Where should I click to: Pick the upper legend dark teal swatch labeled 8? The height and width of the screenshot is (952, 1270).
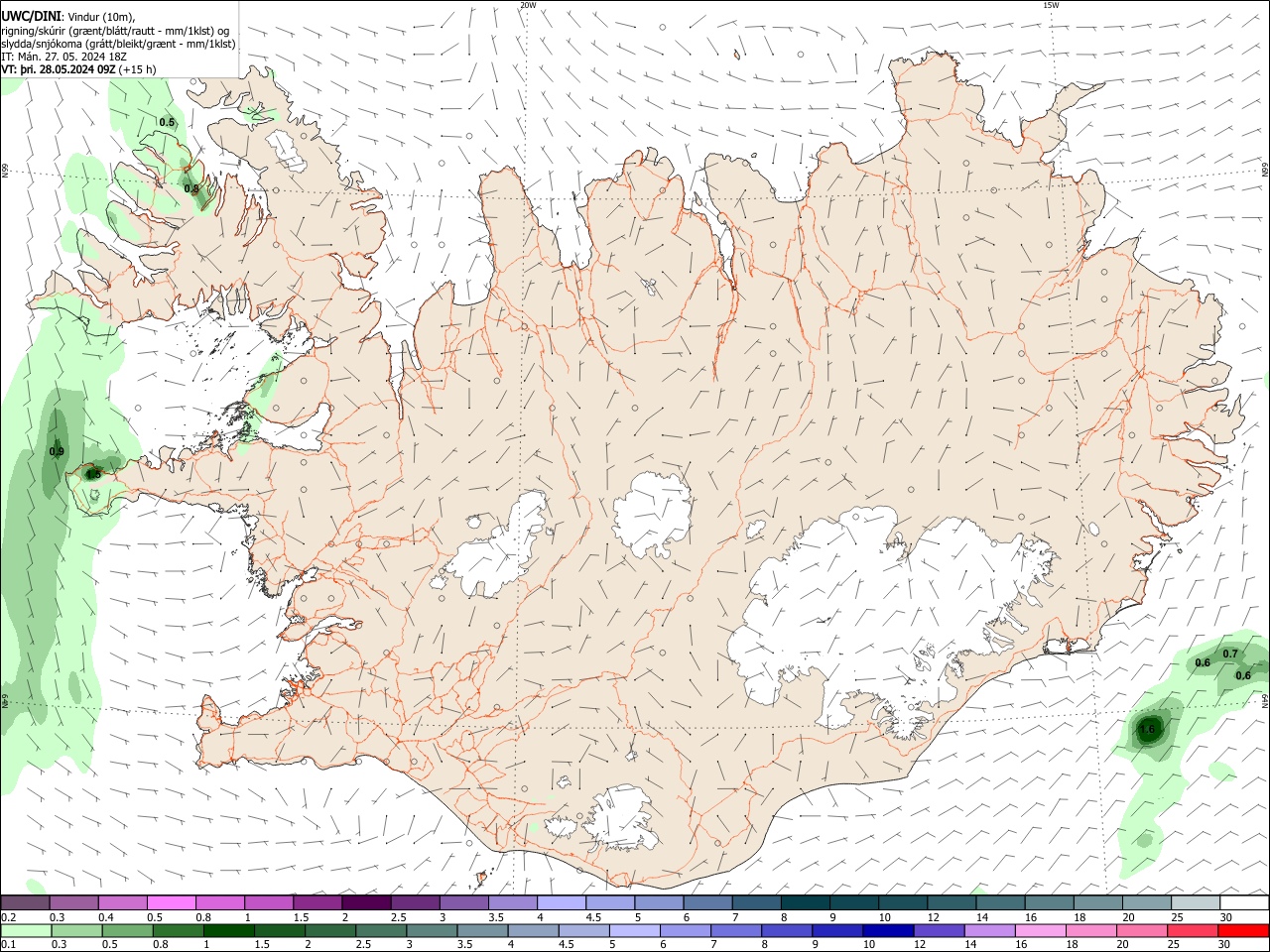[805, 903]
